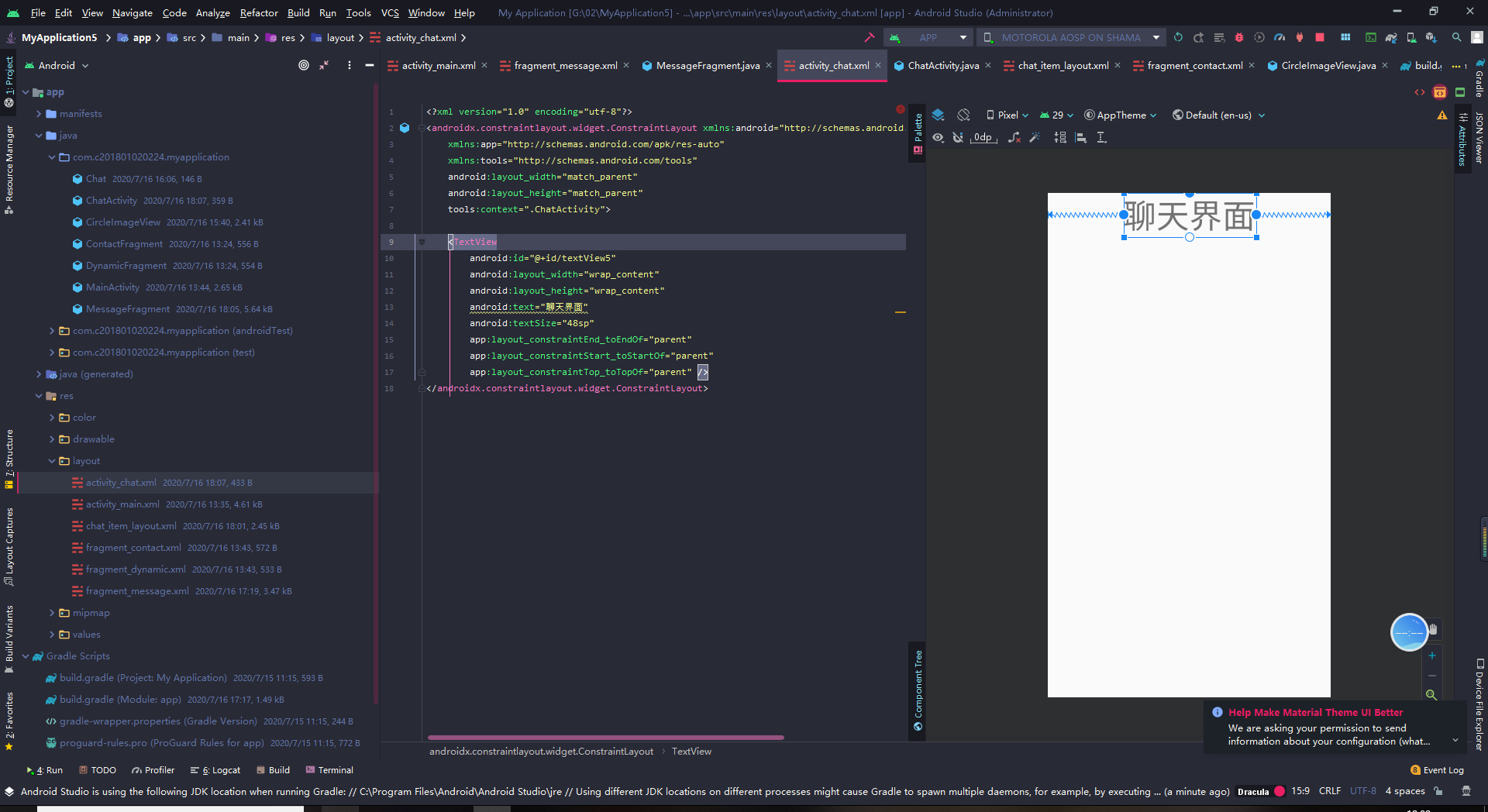1488x812 pixels.
Task: Click the Guidelines icon in layout toolbar
Action: click(1102, 137)
